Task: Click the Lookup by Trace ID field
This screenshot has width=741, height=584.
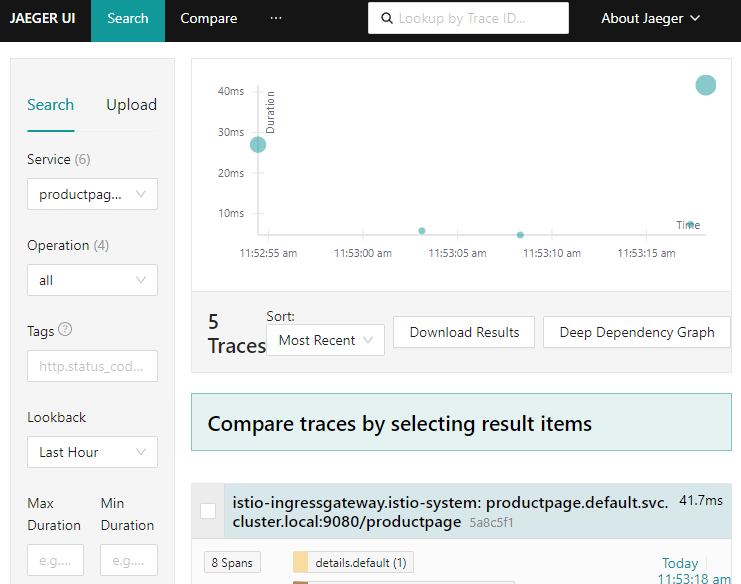Action: point(468,18)
